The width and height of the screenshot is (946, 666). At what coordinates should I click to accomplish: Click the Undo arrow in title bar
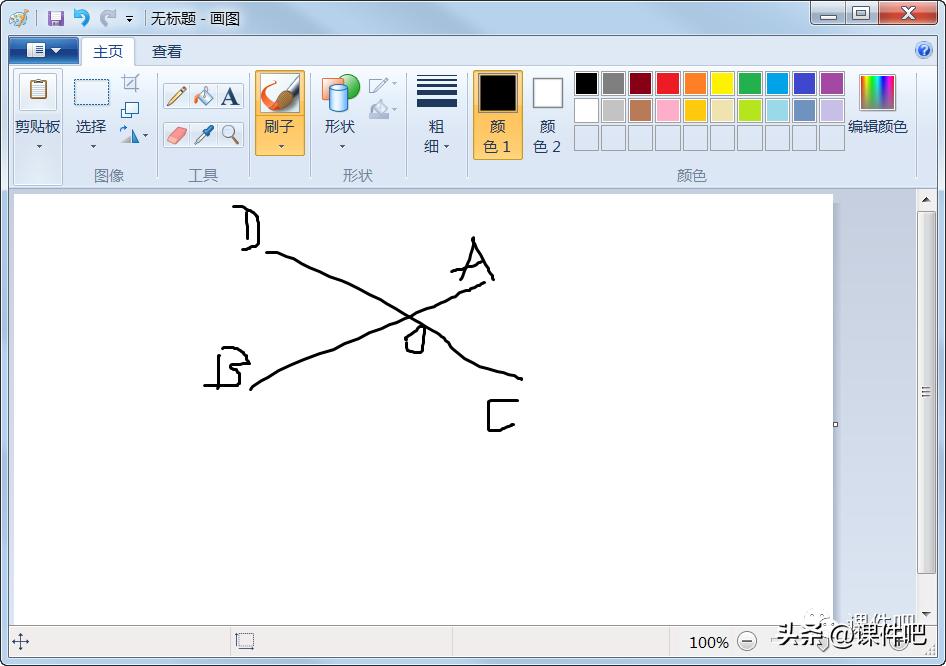81,17
